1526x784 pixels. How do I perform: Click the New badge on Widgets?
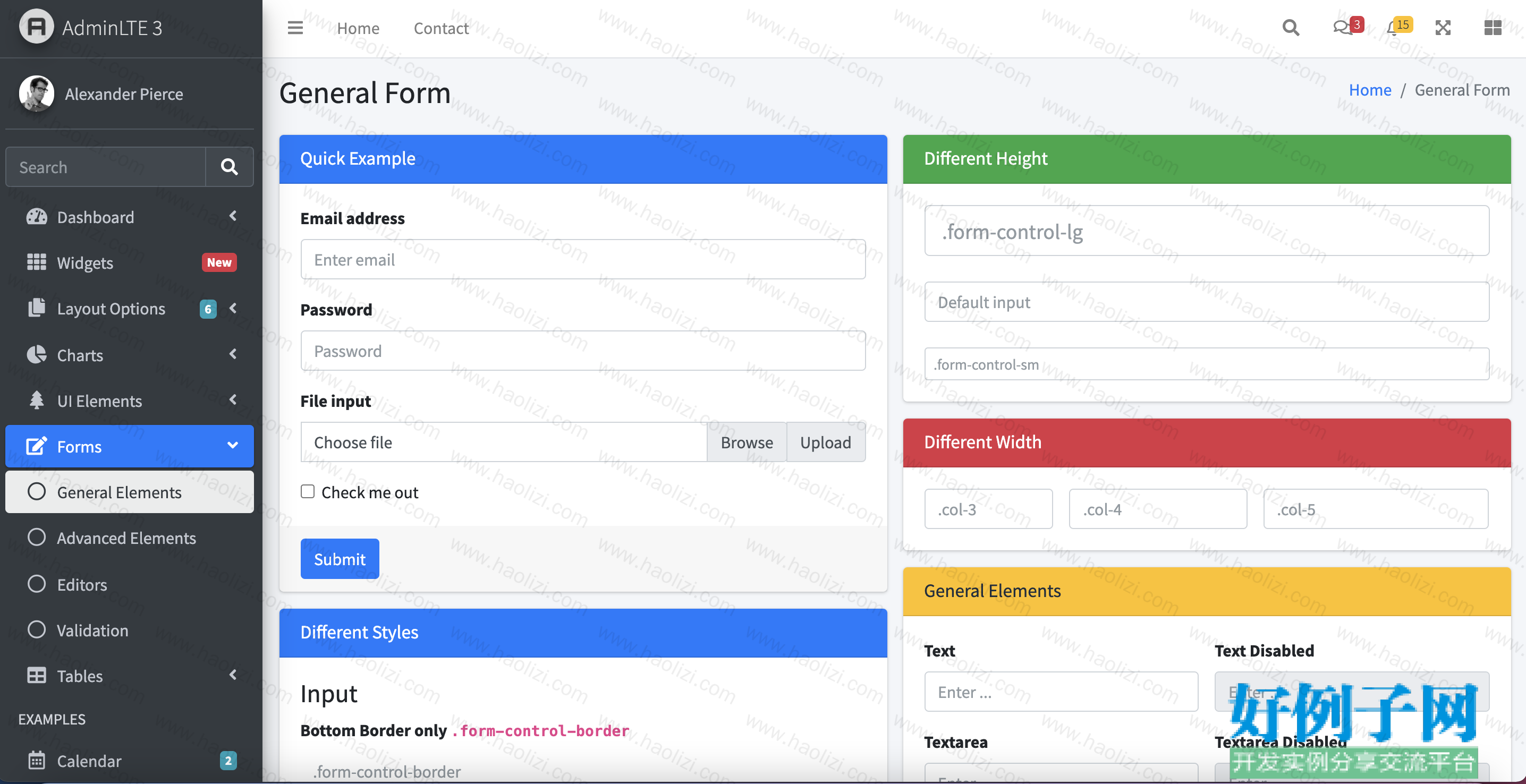coord(219,262)
